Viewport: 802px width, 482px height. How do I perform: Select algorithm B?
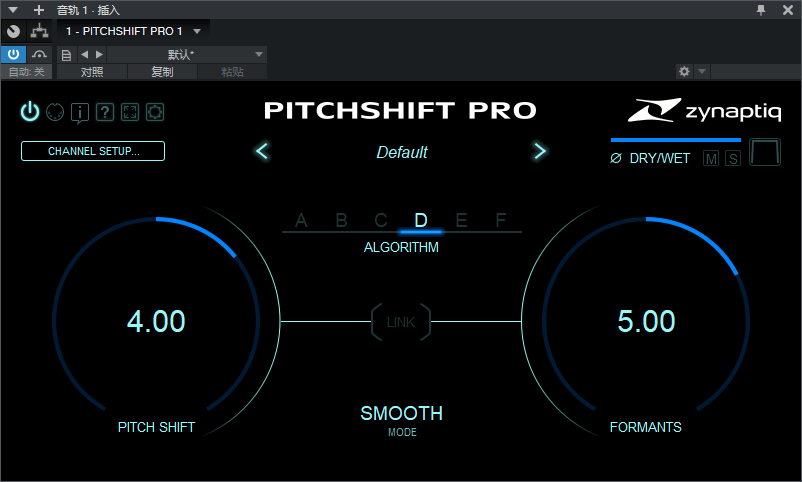341,221
